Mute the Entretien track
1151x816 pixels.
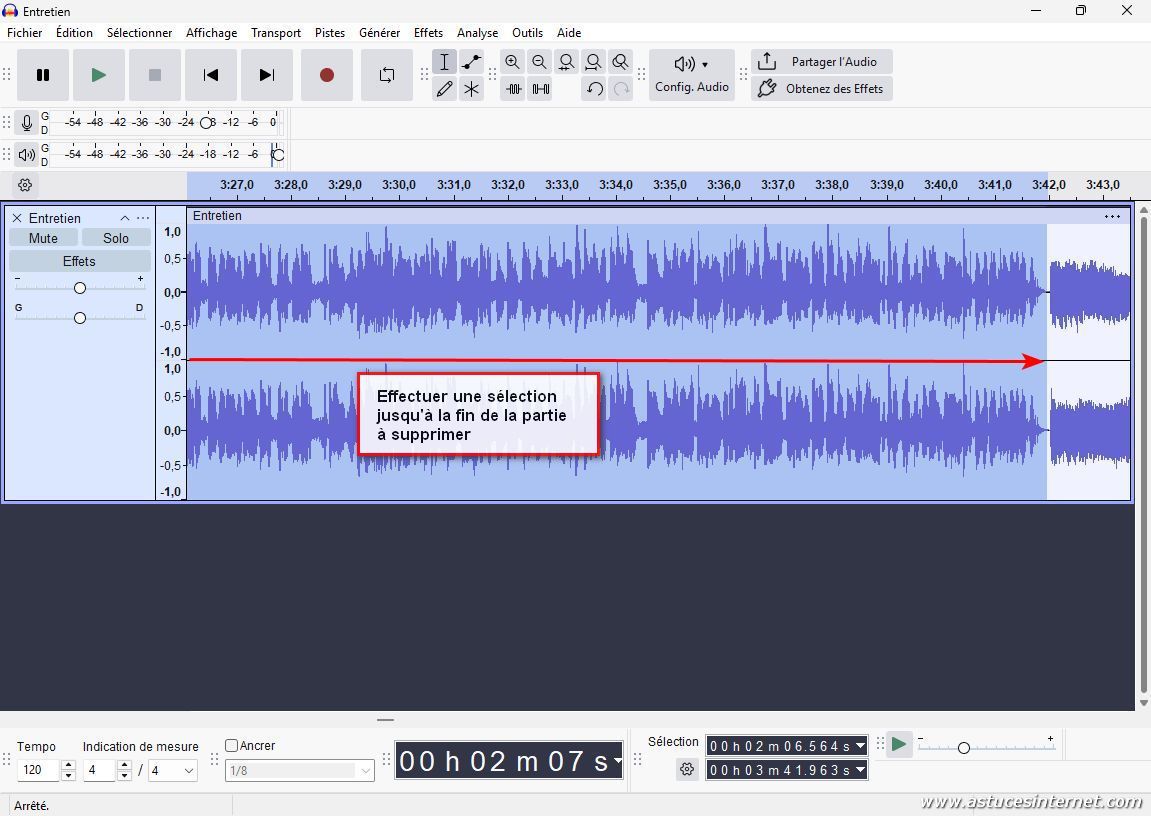click(x=43, y=238)
